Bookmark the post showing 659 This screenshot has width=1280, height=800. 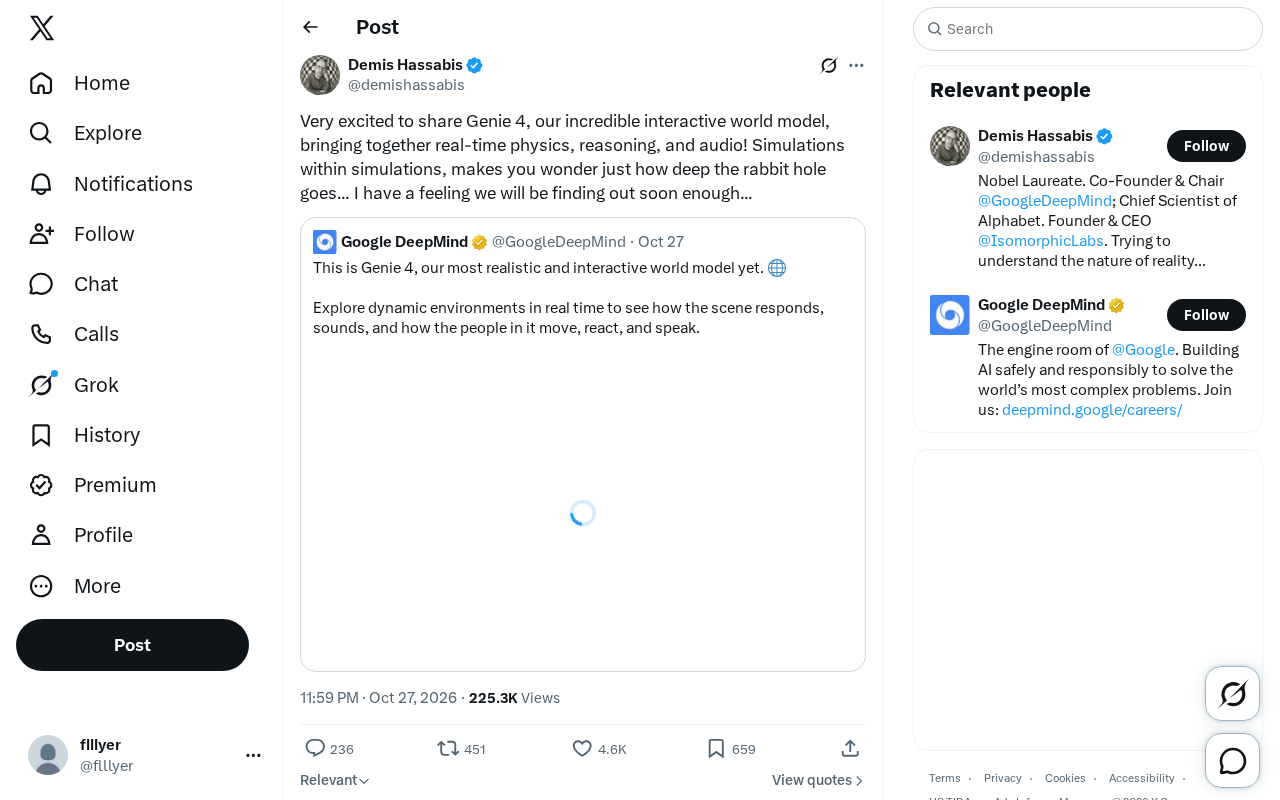click(716, 748)
